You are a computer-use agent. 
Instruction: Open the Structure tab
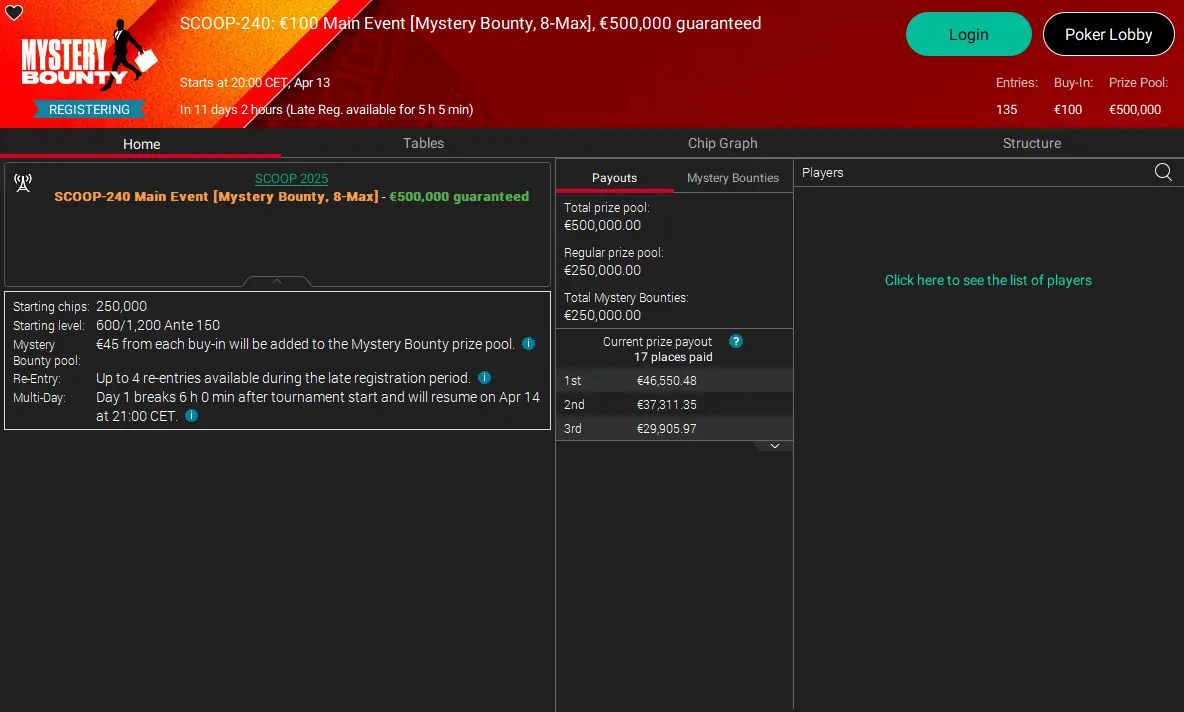[1031, 143]
